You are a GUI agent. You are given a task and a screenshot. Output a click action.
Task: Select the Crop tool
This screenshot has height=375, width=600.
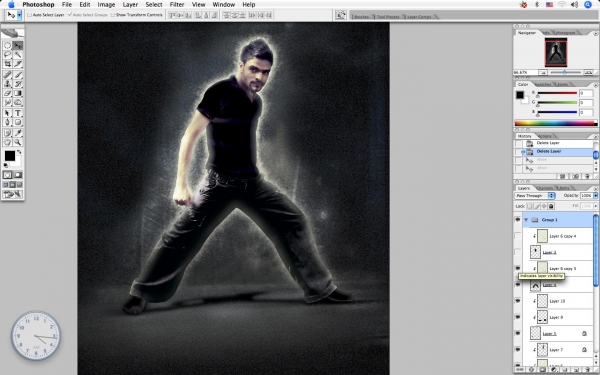(x=7, y=64)
